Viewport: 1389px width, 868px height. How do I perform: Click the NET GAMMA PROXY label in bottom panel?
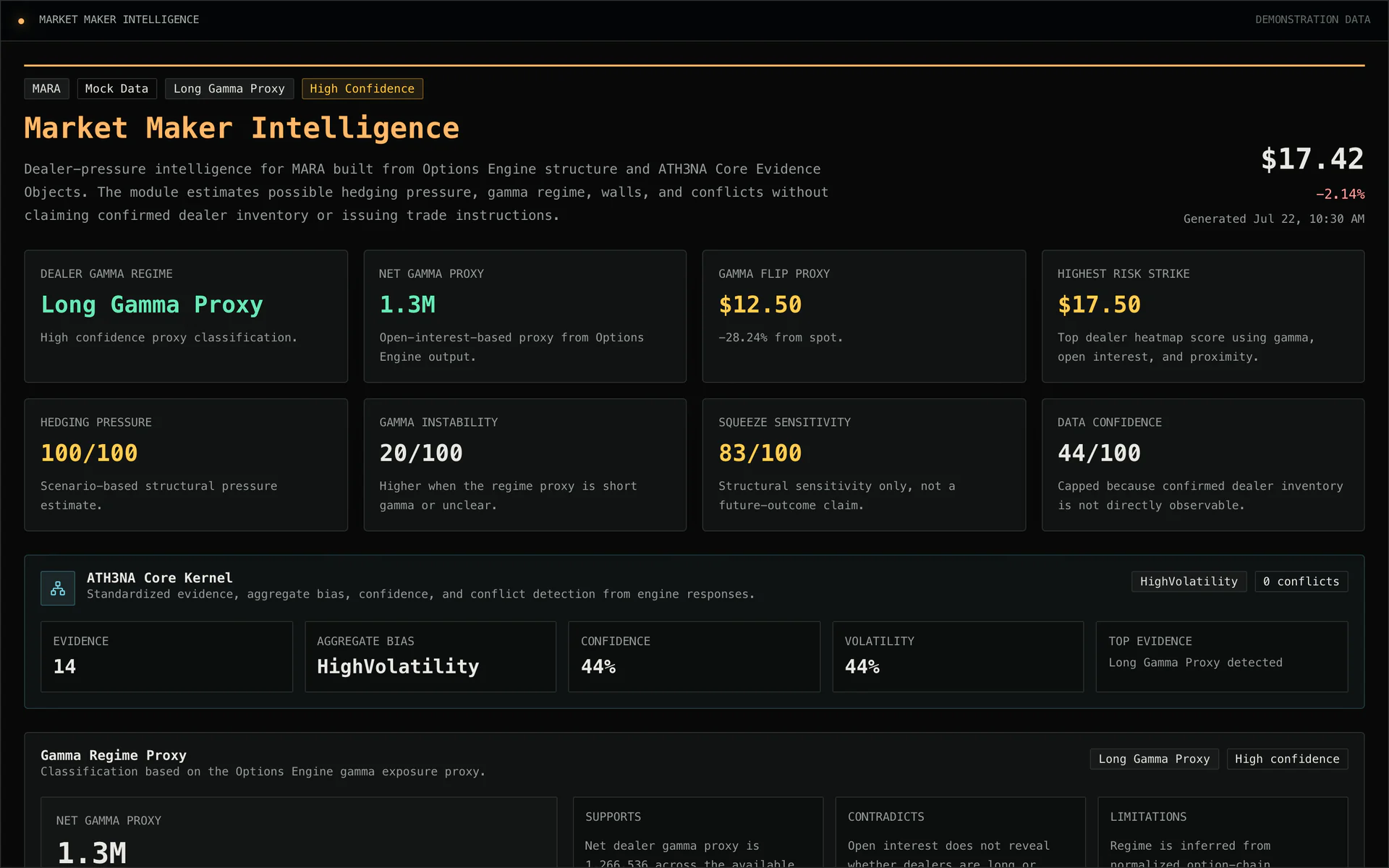(109, 821)
